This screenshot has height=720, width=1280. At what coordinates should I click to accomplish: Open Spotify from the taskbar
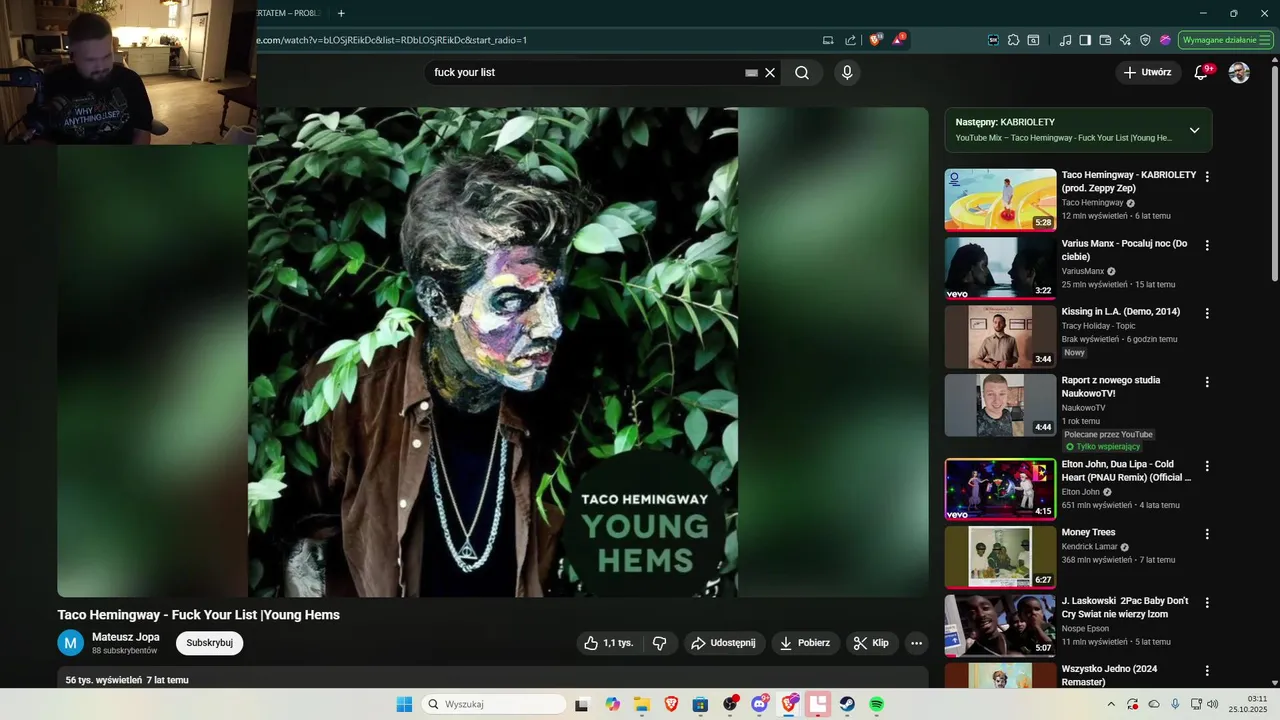click(x=876, y=704)
